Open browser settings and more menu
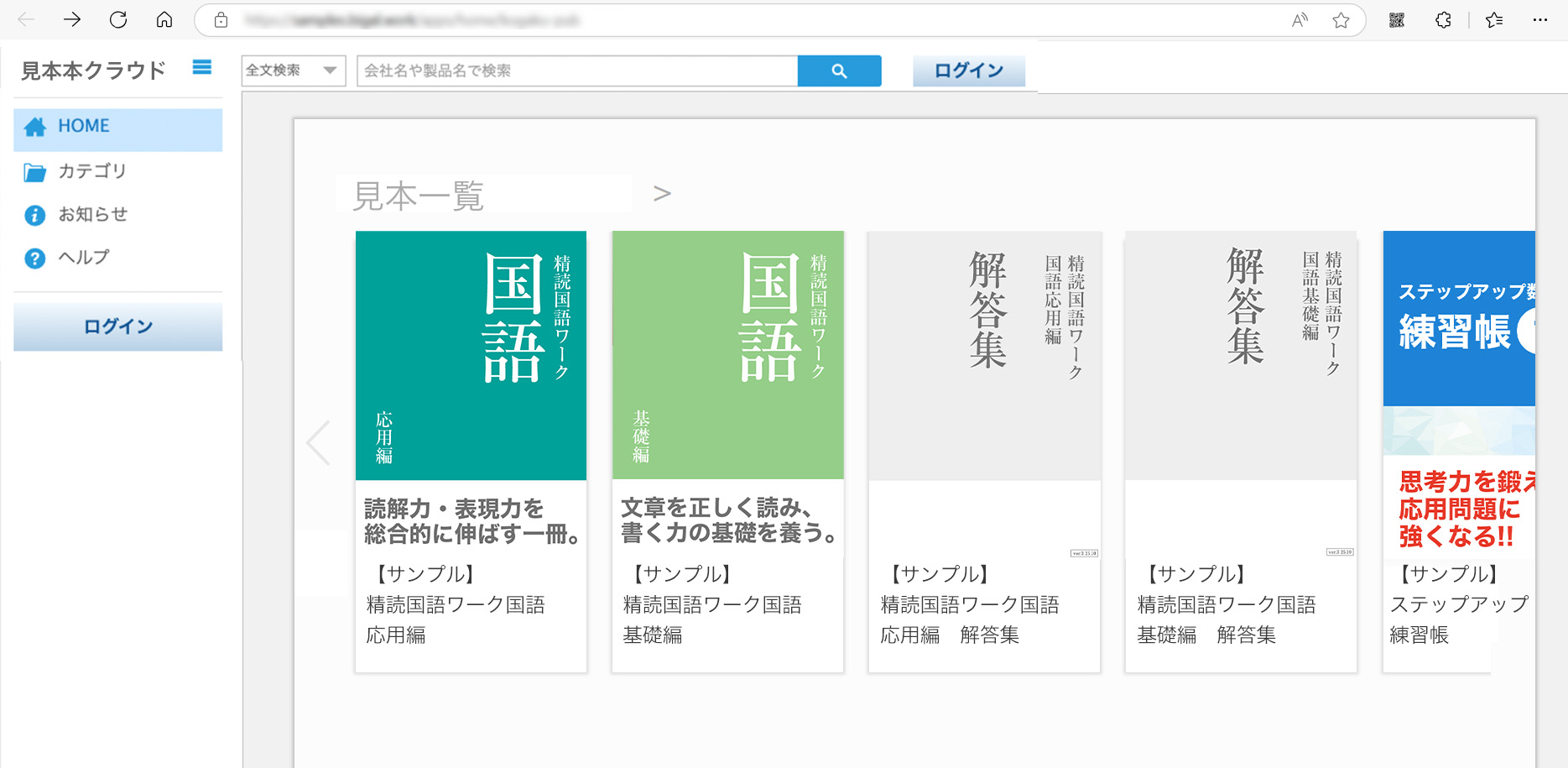This screenshot has height=768, width=1568. pyautogui.click(x=1539, y=21)
